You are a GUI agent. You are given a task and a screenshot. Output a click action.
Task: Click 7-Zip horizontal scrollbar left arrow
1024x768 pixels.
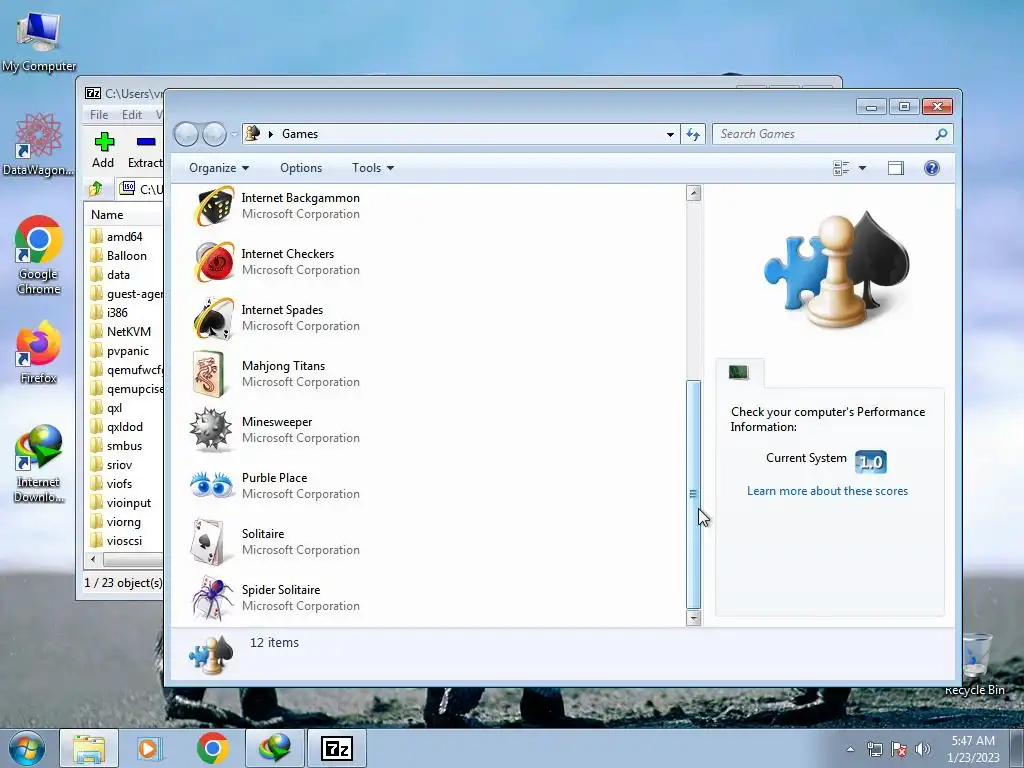(x=93, y=560)
